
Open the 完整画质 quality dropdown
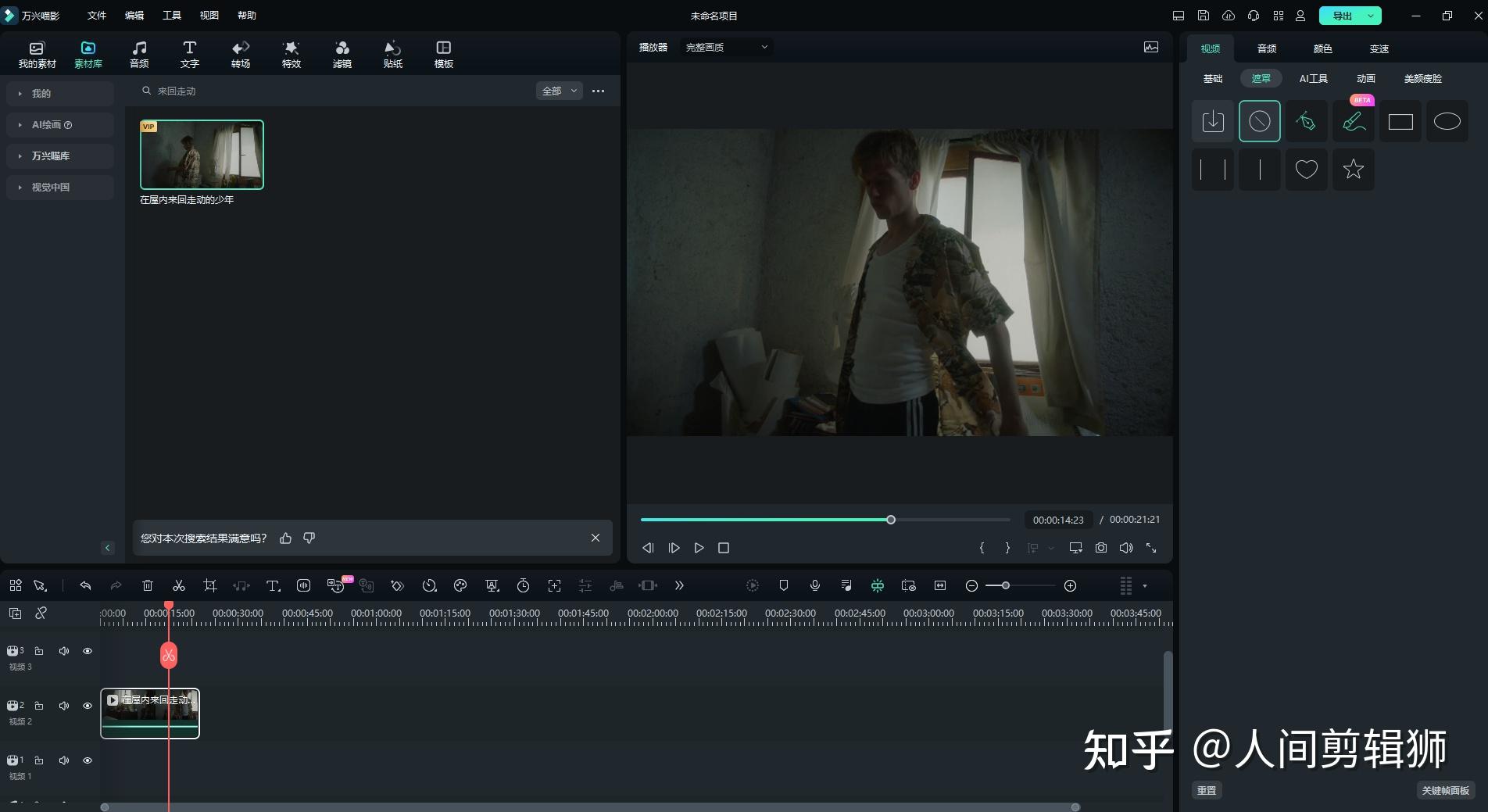726,48
